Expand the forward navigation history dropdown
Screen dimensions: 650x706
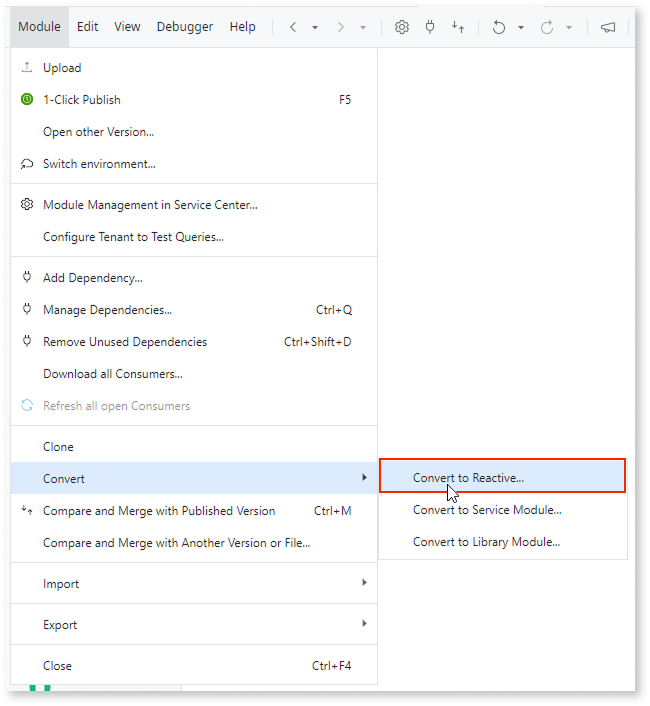363,28
